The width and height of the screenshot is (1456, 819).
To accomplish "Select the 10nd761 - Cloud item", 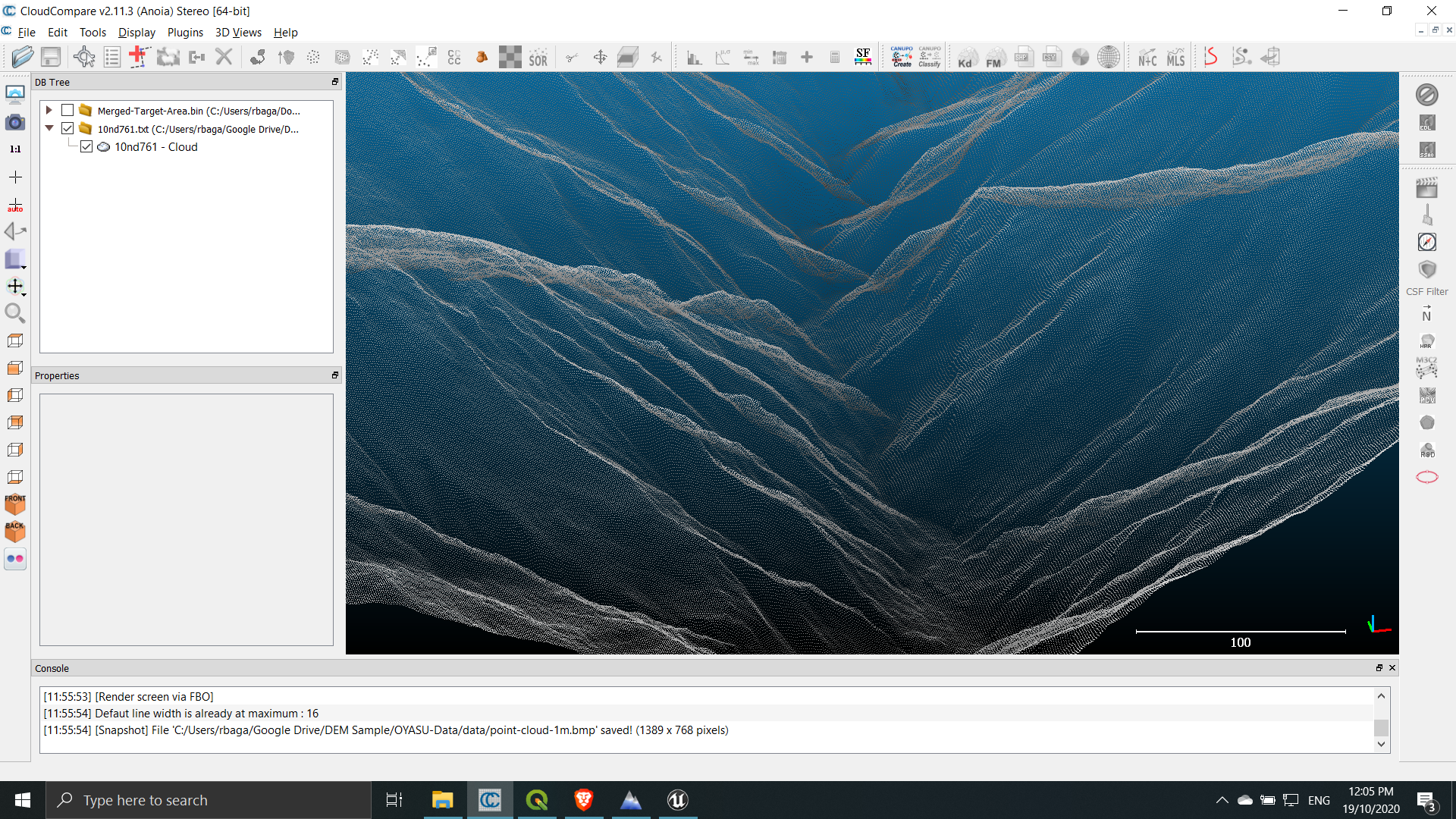I will point(157,146).
